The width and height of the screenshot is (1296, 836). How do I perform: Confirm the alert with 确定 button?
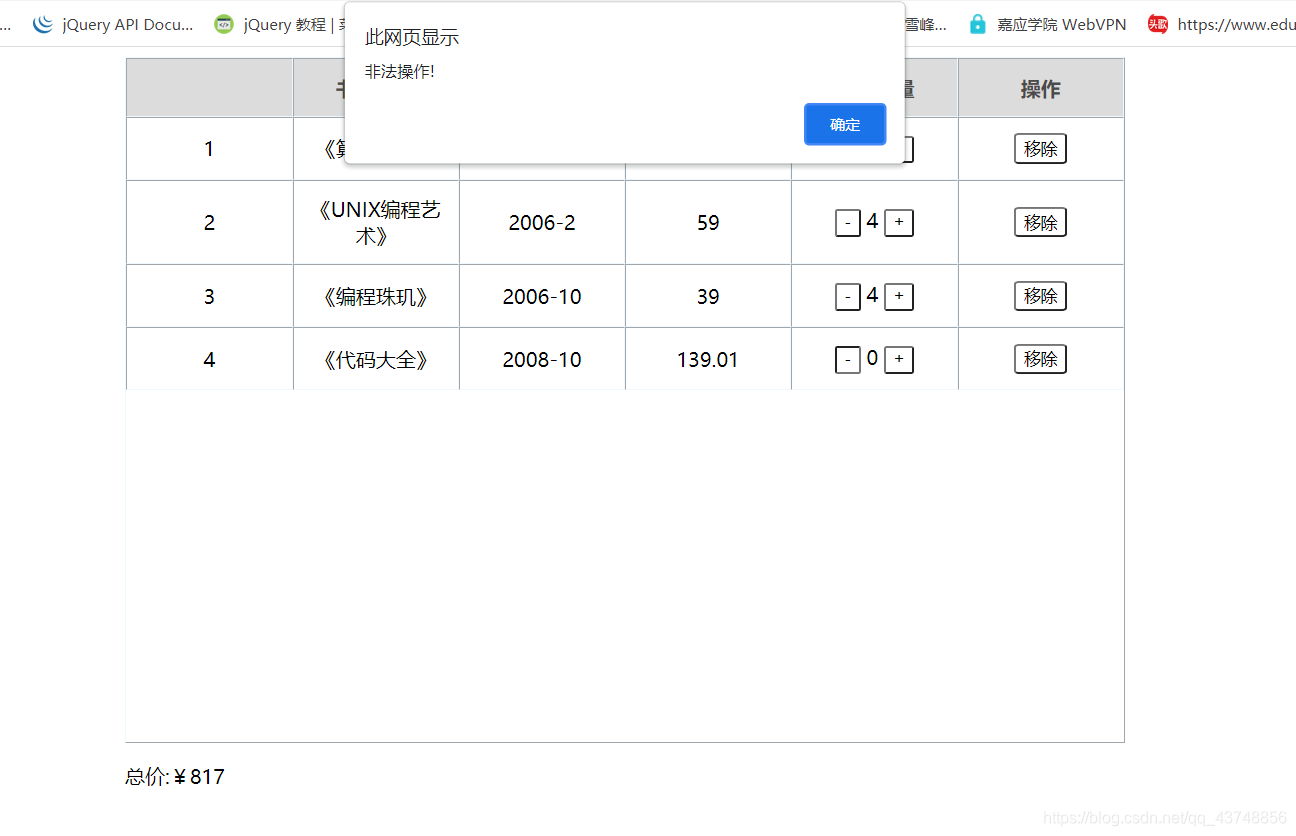(845, 124)
